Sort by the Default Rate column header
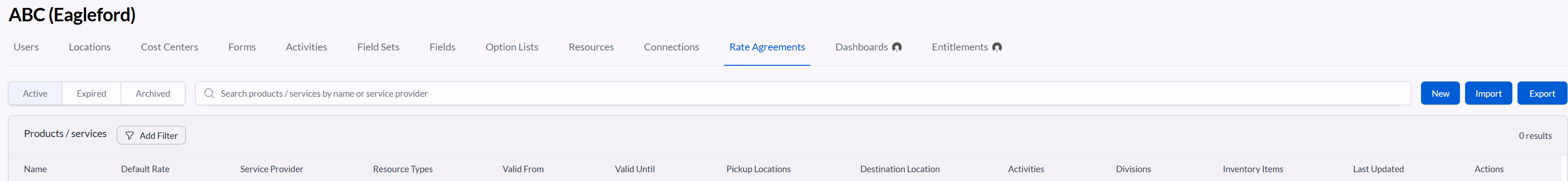The width and height of the screenshot is (1568, 181). [145, 169]
